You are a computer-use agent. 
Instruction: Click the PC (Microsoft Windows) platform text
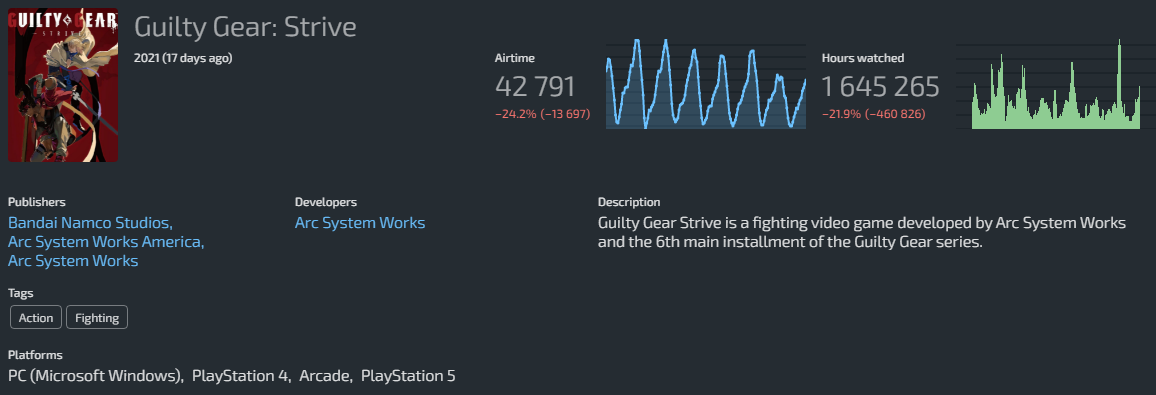[x=96, y=376]
